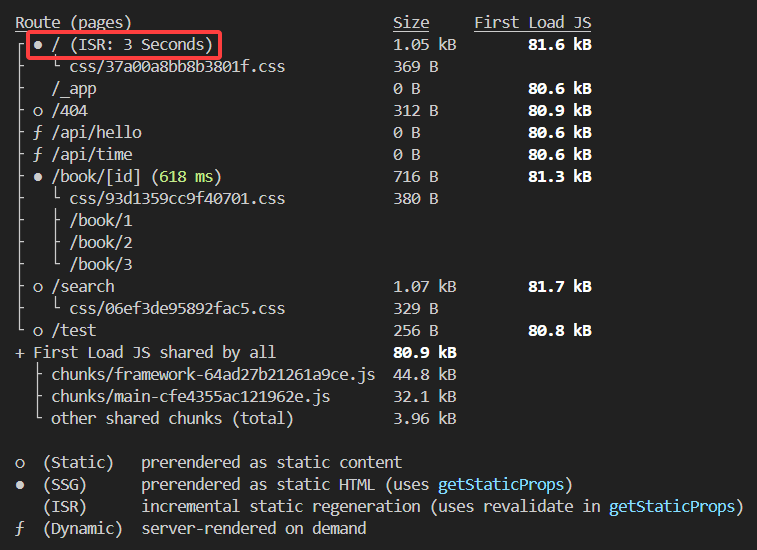Select the css/37a00a8bb8b3801f.css entry
The image size is (757, 550).
(x=177, y=67)
